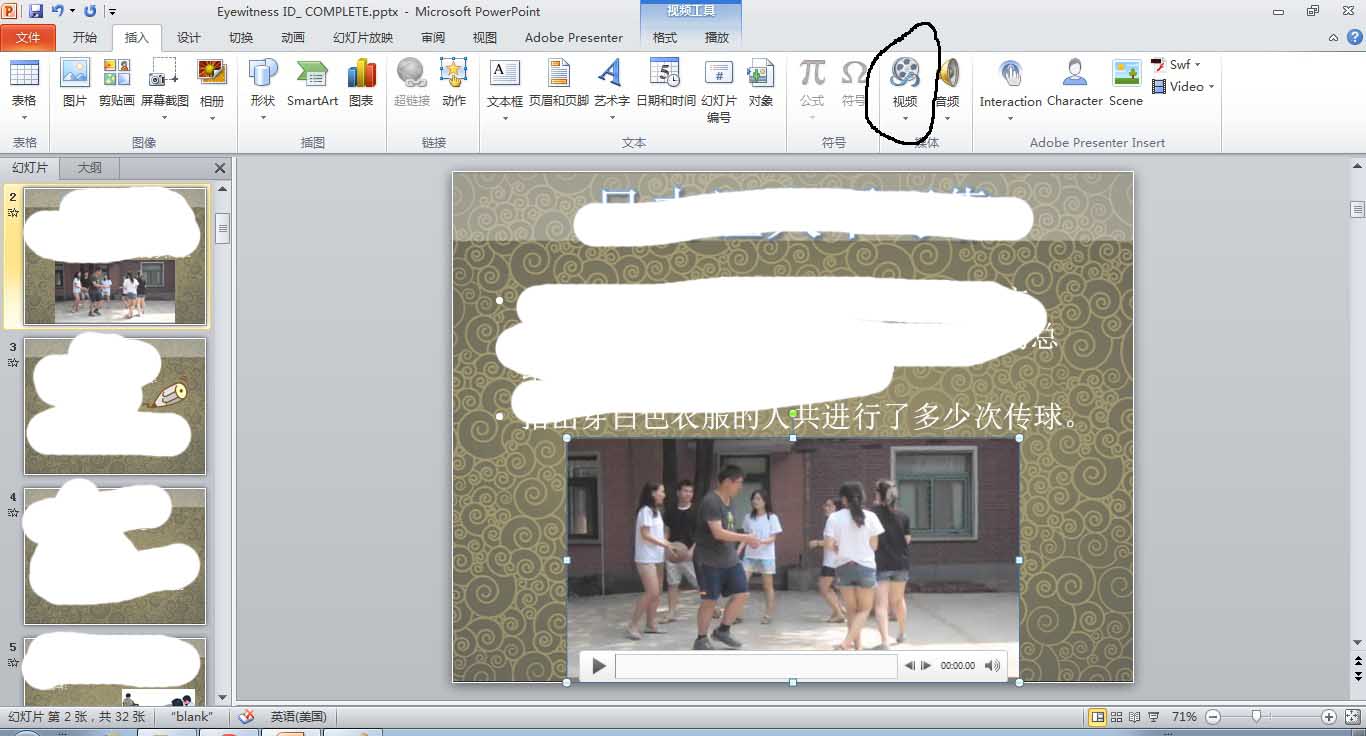
Task: Open the Adobe Presenter tab
Action: coord(574,38)
